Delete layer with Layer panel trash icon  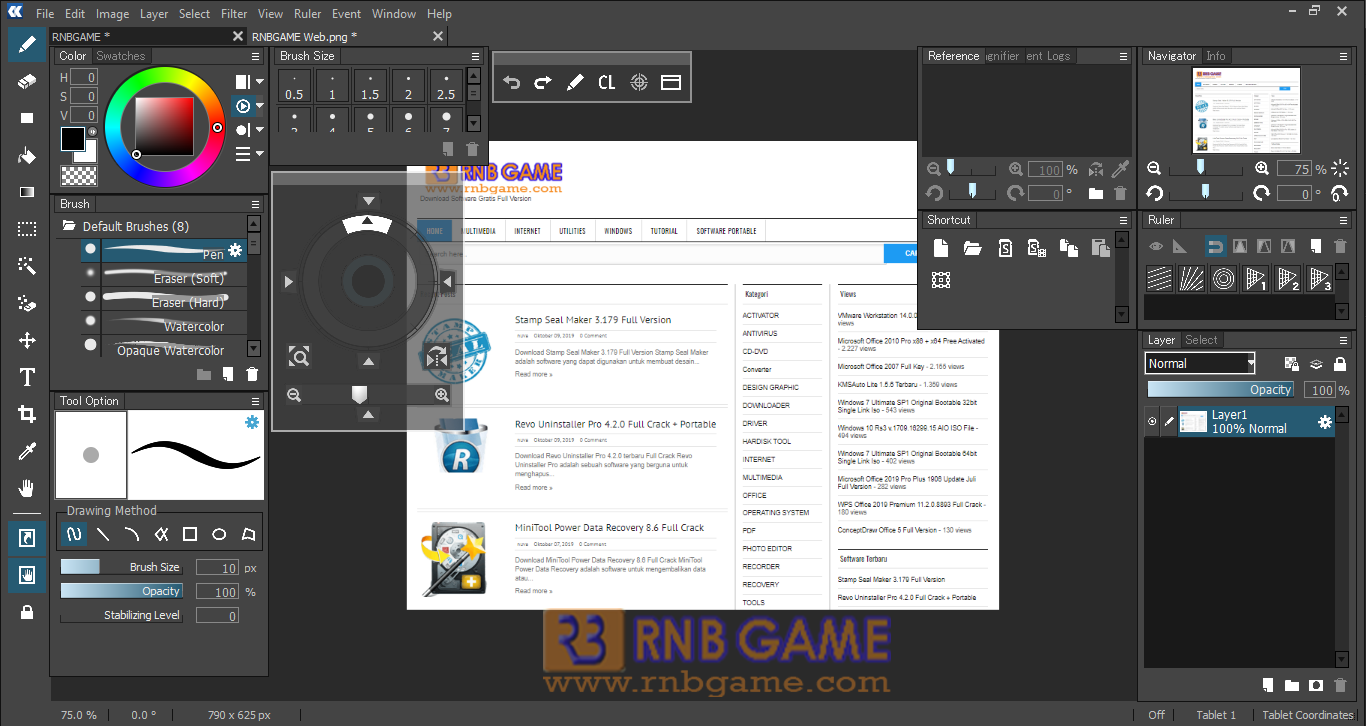1340,685
